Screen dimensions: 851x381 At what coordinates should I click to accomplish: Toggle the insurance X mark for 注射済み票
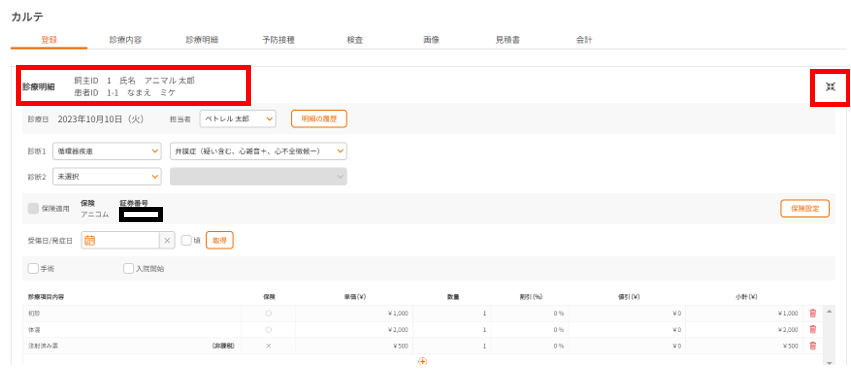(x=269, y=346)
